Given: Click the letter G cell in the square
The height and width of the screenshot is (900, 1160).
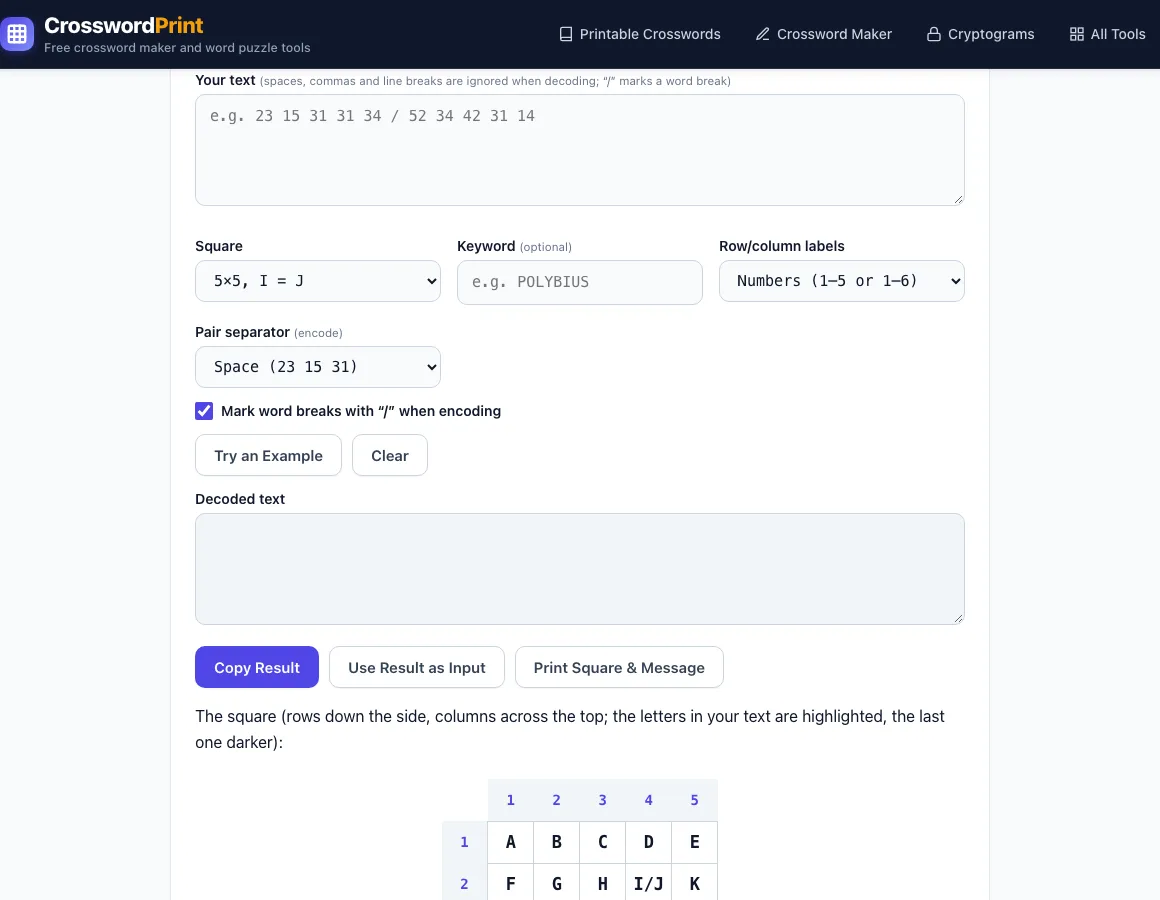Looking at the screenshot, I should [556, 882].
